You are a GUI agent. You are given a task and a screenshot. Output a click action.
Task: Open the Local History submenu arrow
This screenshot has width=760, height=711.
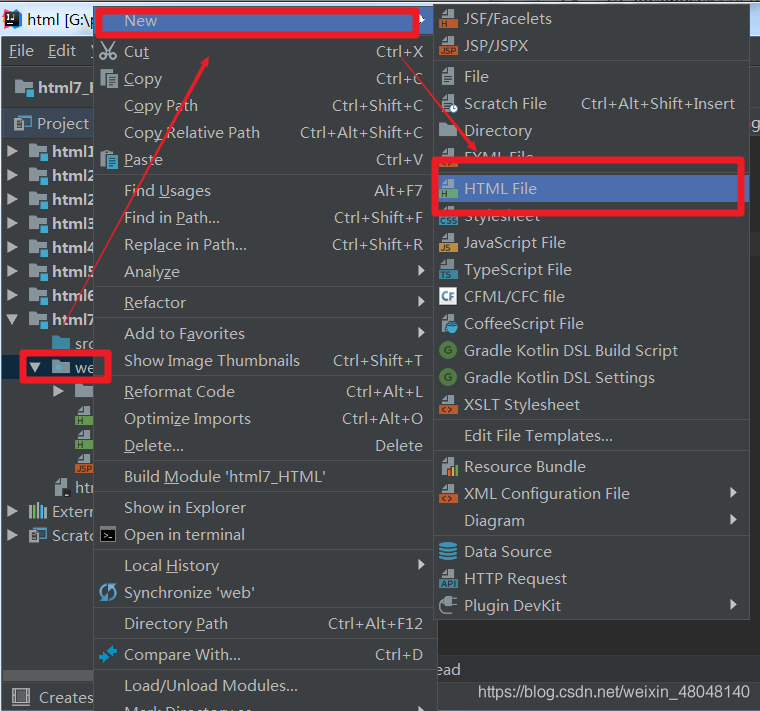coord(421,565)
